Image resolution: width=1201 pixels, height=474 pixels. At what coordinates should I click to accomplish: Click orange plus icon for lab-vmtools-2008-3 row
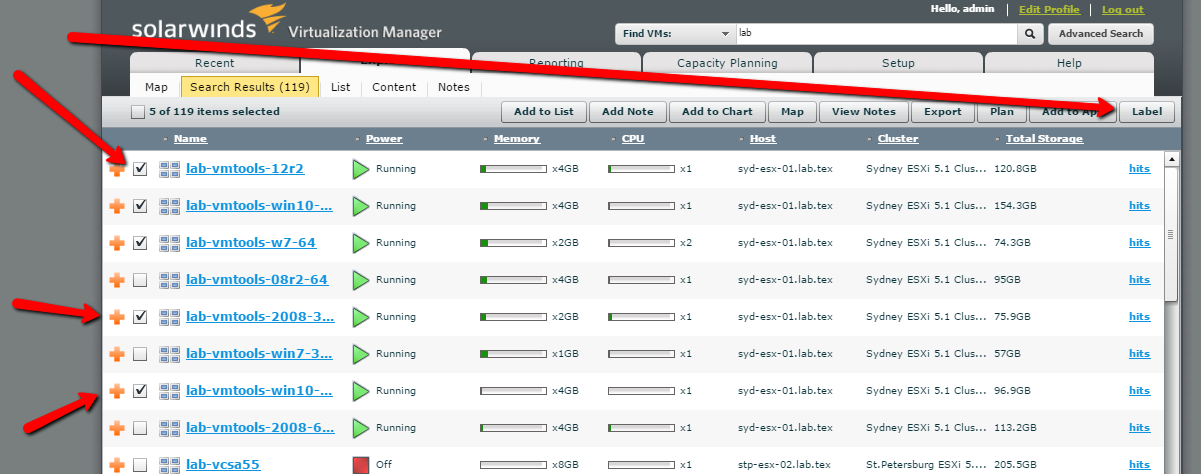pyautogui.click(x=117, y=317)
